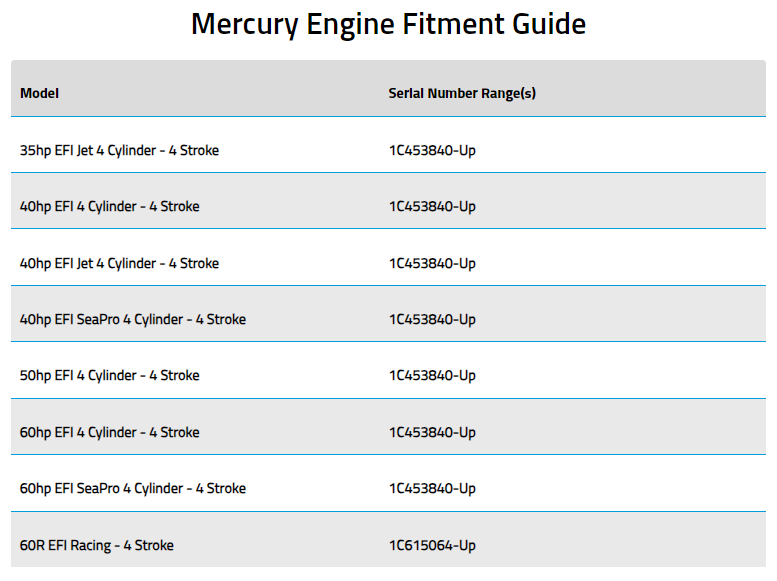The width and height of the screenshot is (777, 581).
Task: Select 40hp EFI SeaPro 4 Cylinder model
Action: [133, 320]
